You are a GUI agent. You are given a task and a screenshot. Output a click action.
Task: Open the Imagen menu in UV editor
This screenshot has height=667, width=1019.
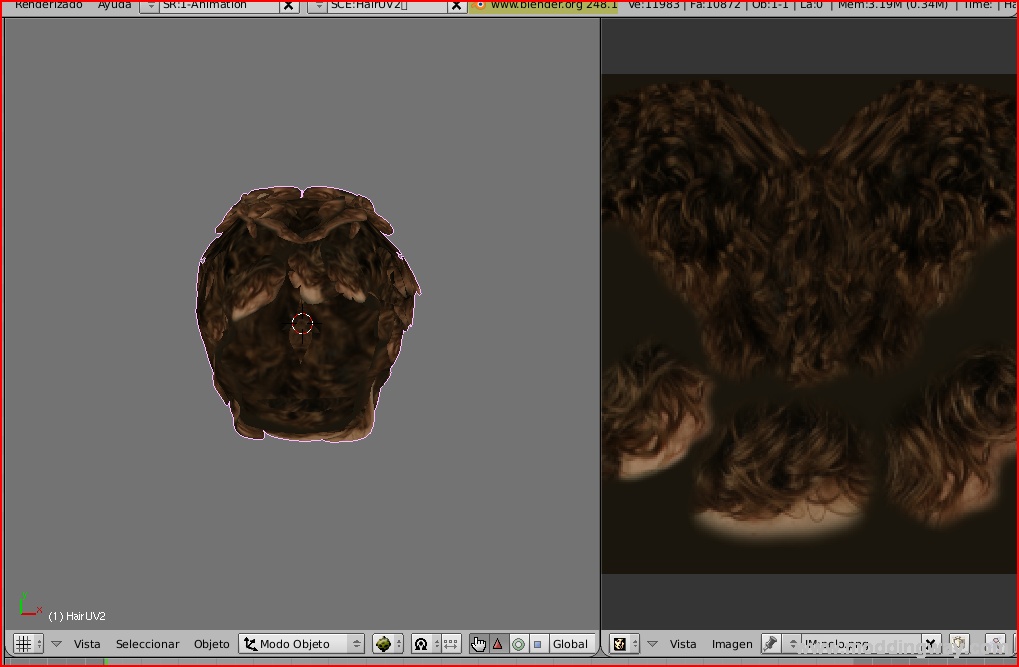(732, 644)
